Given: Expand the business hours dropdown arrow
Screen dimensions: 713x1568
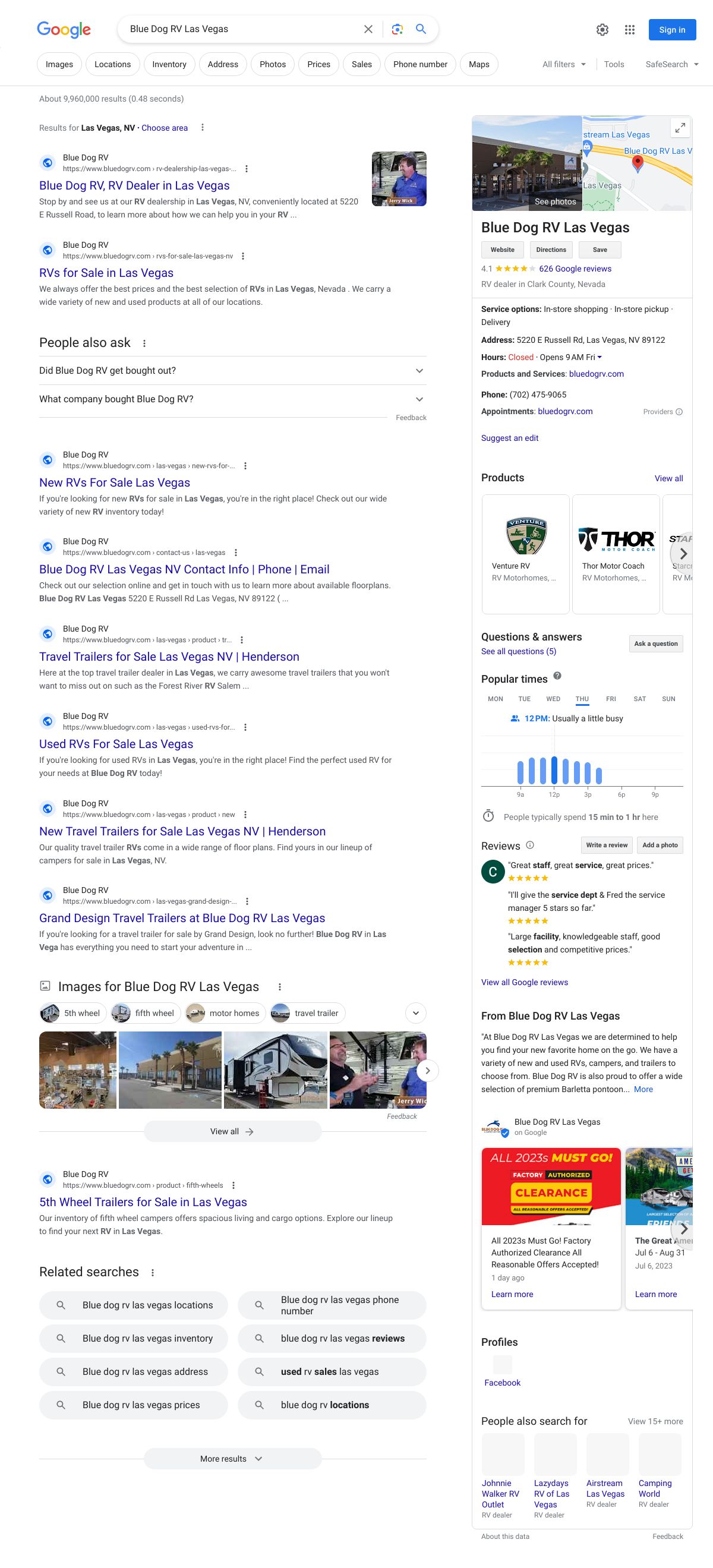Looking at the screenshot, I should coord(600,357).
